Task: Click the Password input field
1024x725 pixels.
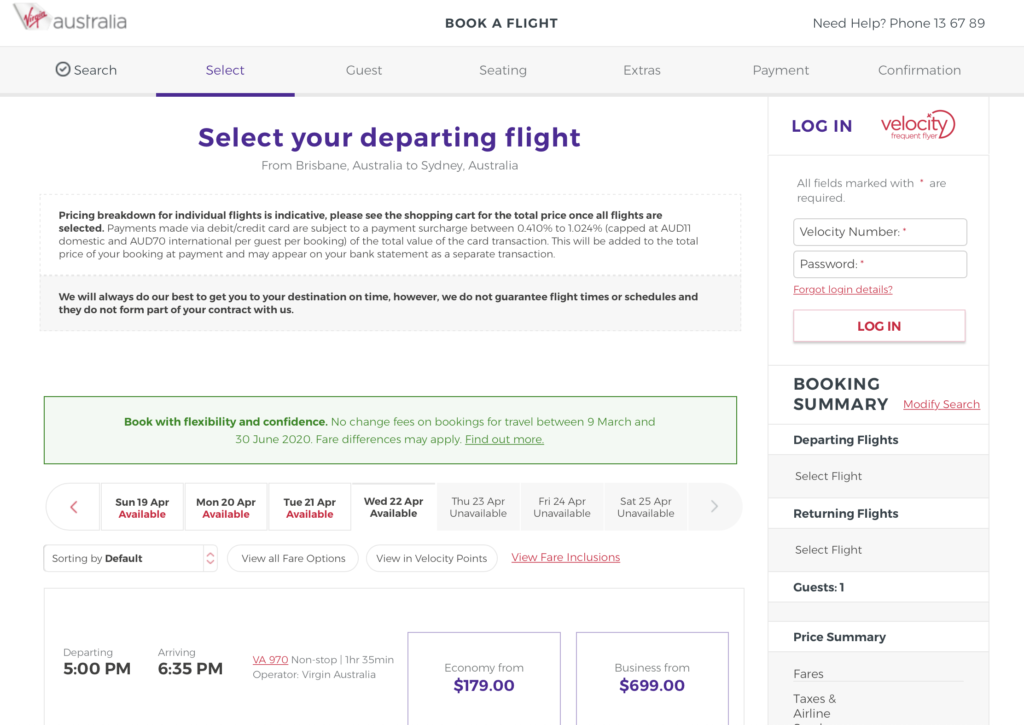Action: [880, 264]
